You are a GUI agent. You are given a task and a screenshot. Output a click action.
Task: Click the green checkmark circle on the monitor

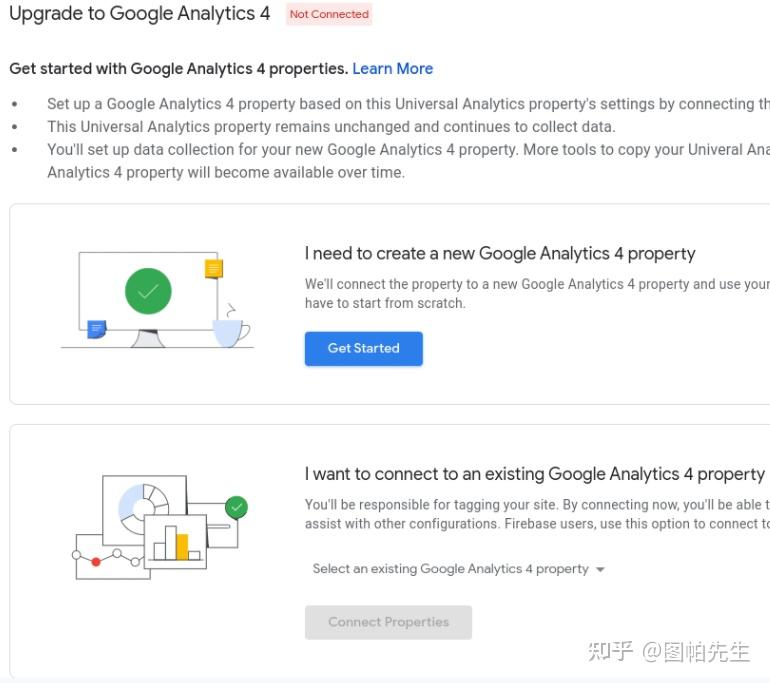tap(148, 291)
